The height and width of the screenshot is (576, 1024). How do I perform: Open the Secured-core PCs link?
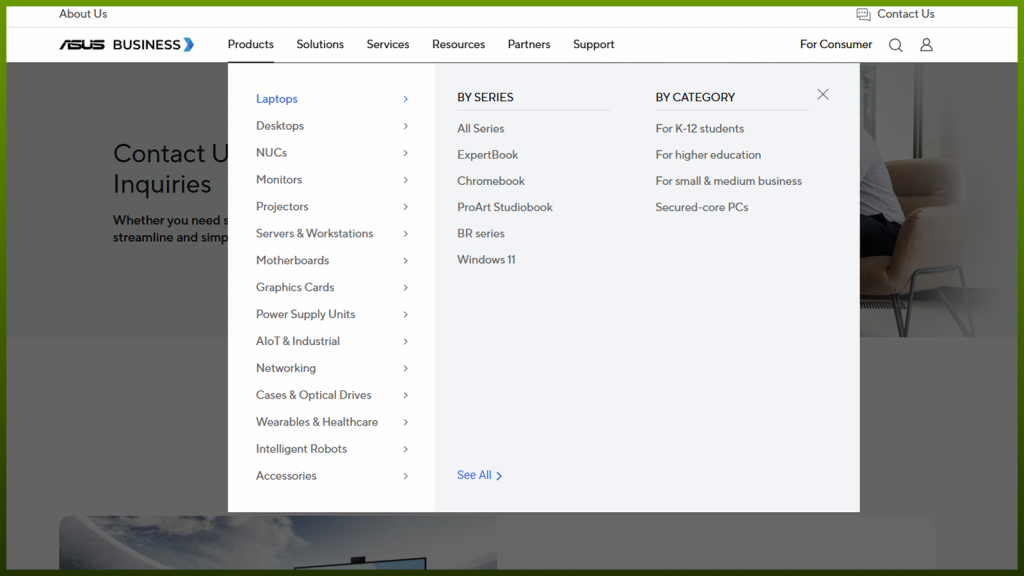[702, 207]
